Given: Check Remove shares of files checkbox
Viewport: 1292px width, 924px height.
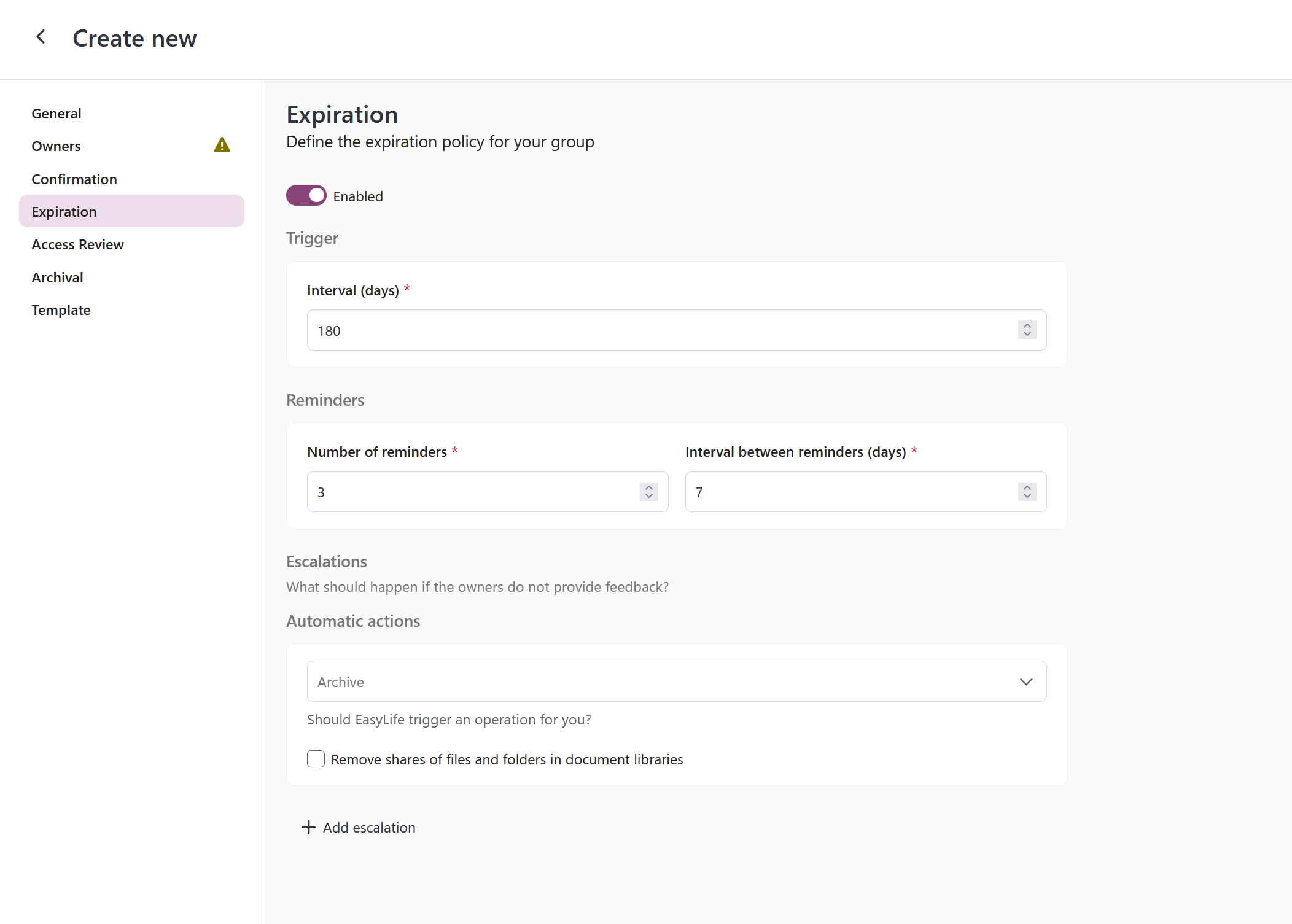Looking at the screenshot, I should tap(316, 759).
